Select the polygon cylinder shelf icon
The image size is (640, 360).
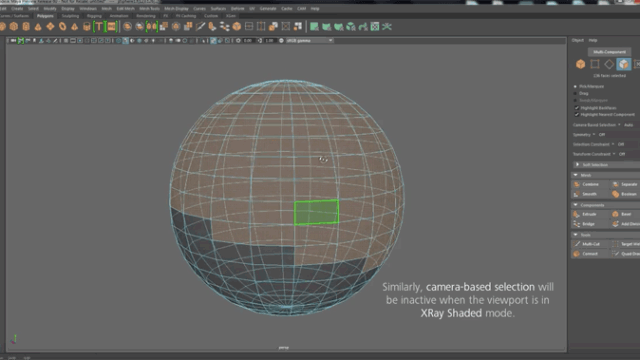26,27
